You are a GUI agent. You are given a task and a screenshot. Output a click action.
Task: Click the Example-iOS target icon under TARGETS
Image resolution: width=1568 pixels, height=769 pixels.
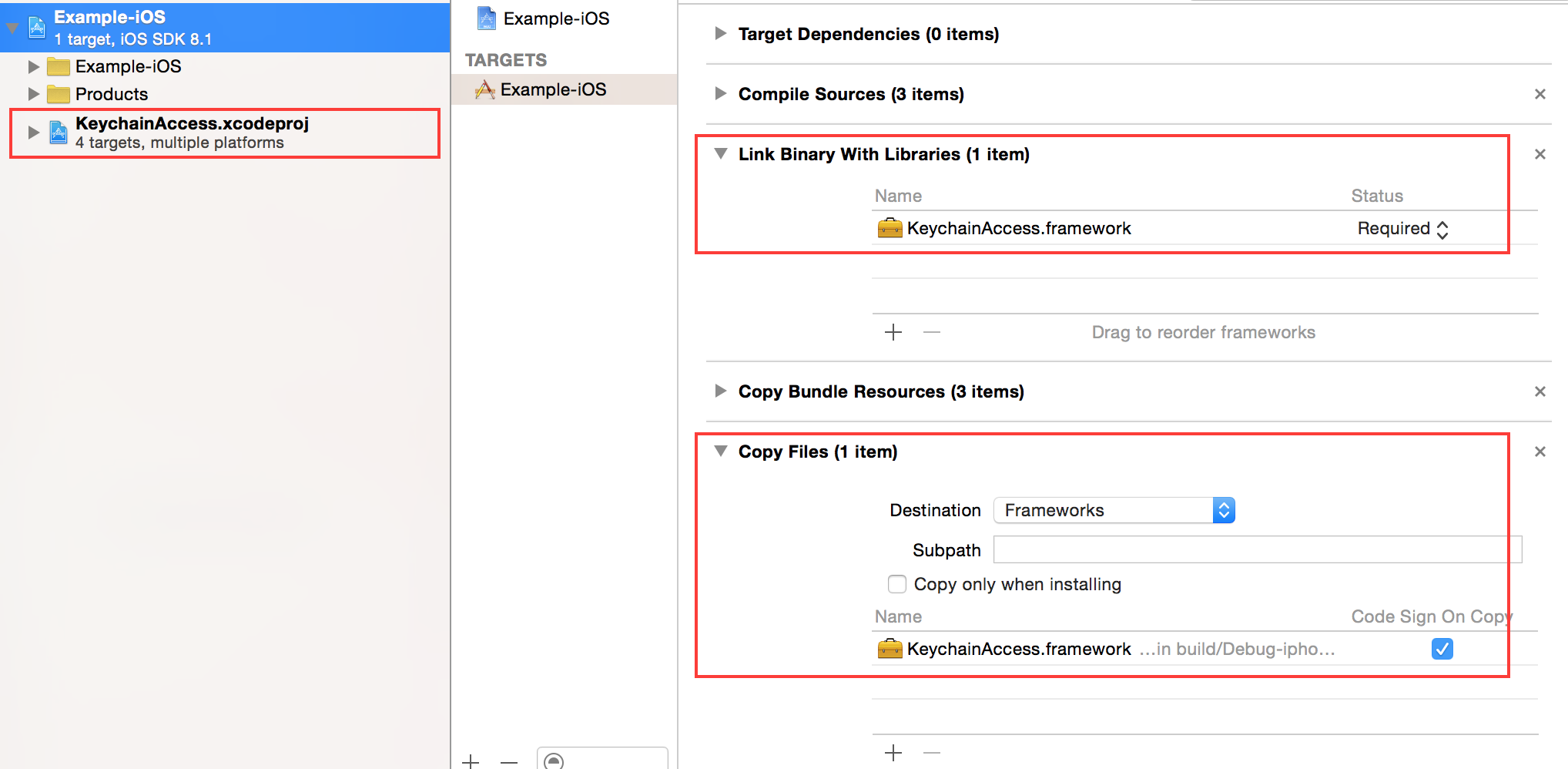coord(485,89)
